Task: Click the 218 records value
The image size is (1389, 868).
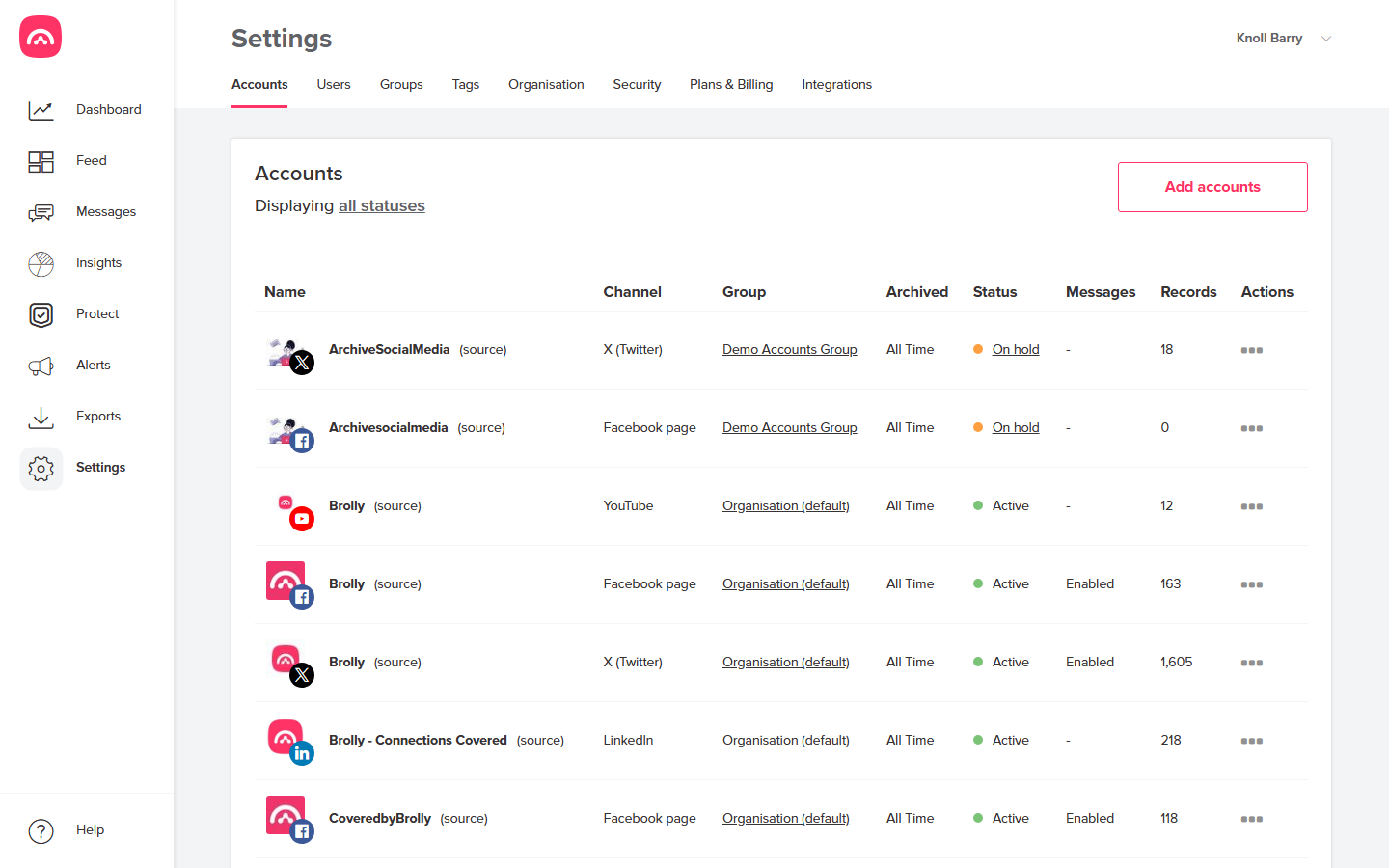Action: 1171,741
